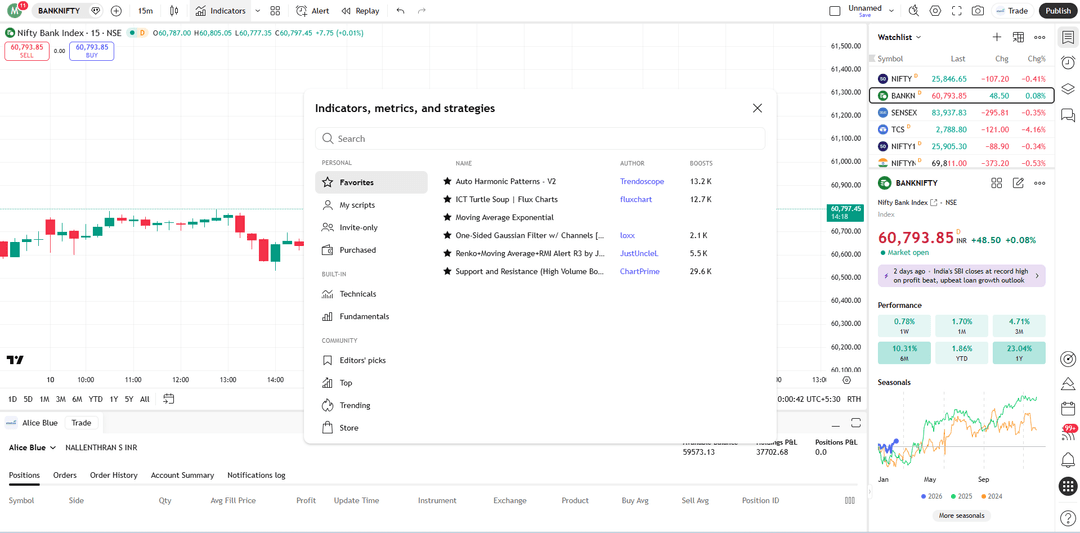Click the Publish button

[1056, 10]
